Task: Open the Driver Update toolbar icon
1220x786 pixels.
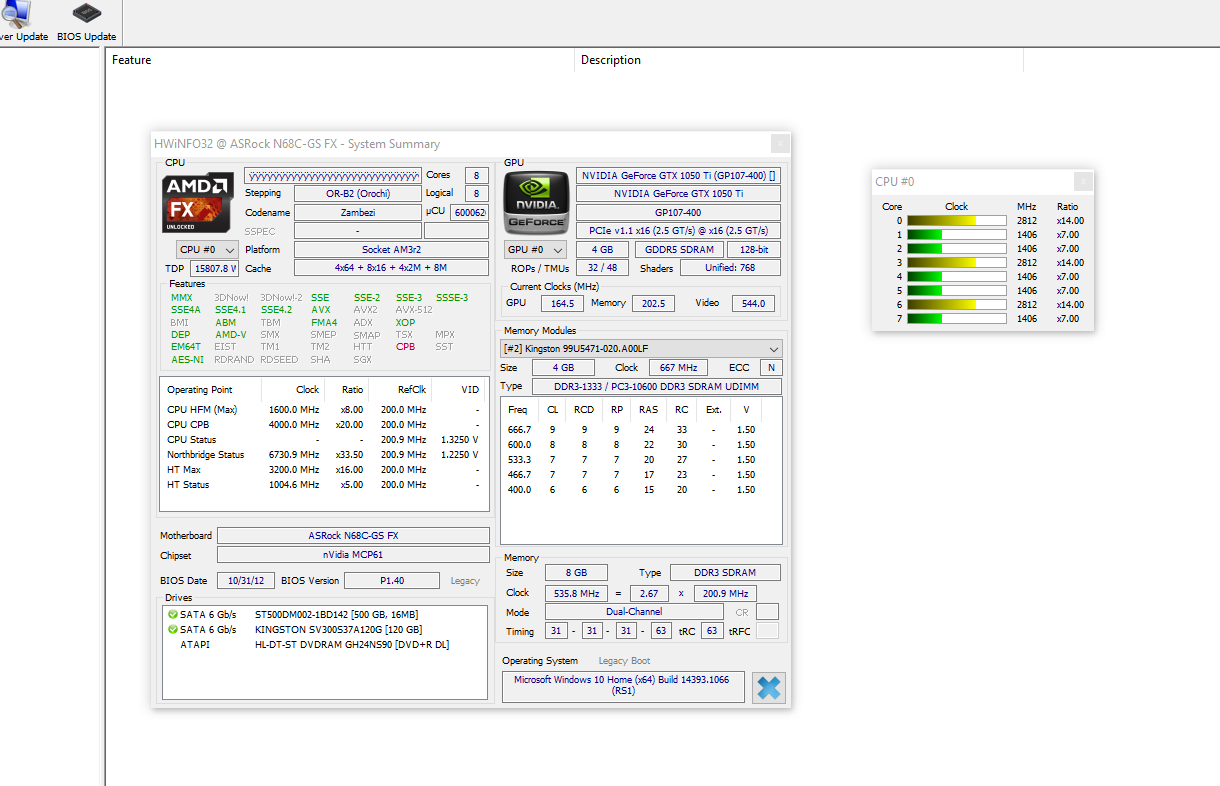Action: pos(22,22)
